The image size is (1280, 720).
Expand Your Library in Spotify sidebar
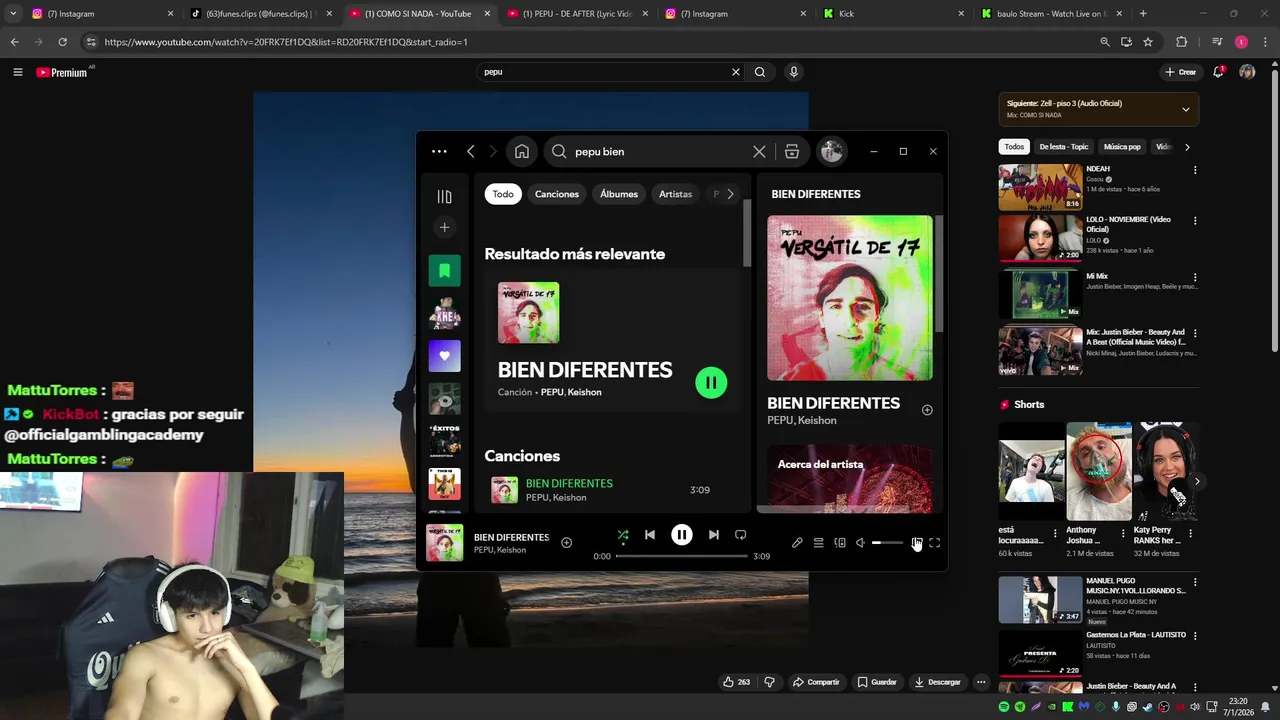tap(445, 197)
